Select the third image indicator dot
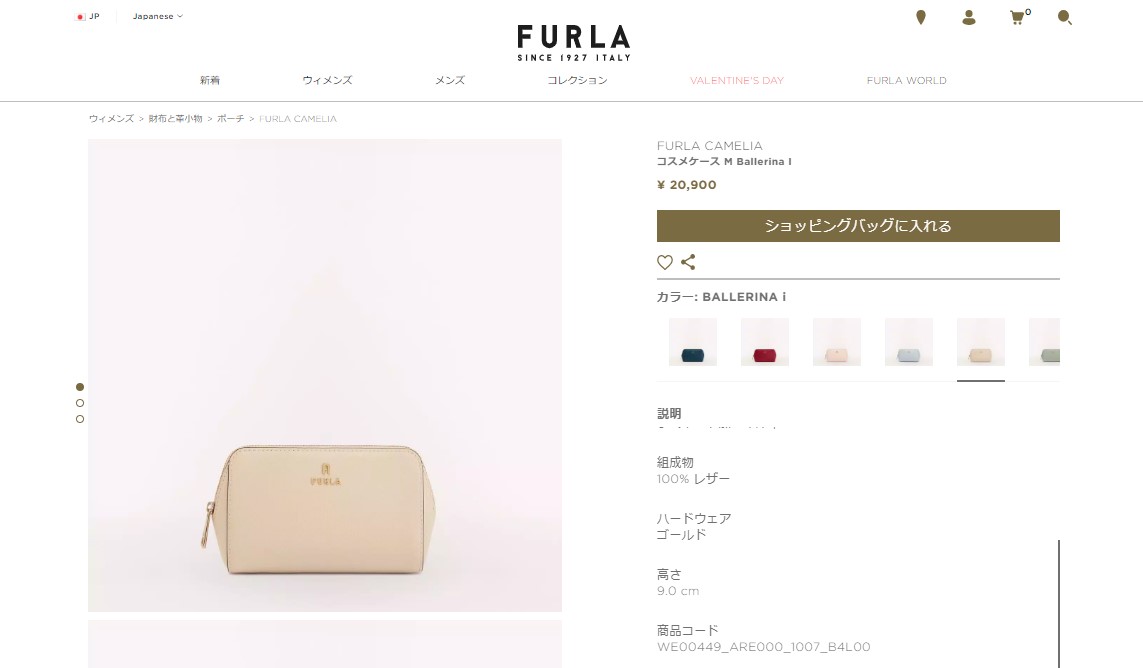Image resolution: width=1143 pixels, height=668 pixels. click(80, 419)
